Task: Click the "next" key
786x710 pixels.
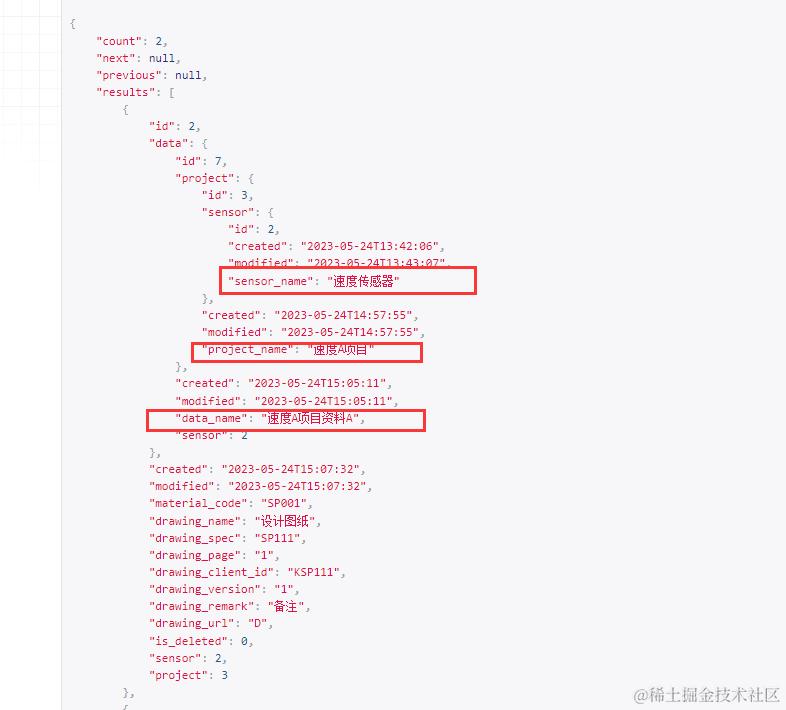Action: [x=116, y=58]
